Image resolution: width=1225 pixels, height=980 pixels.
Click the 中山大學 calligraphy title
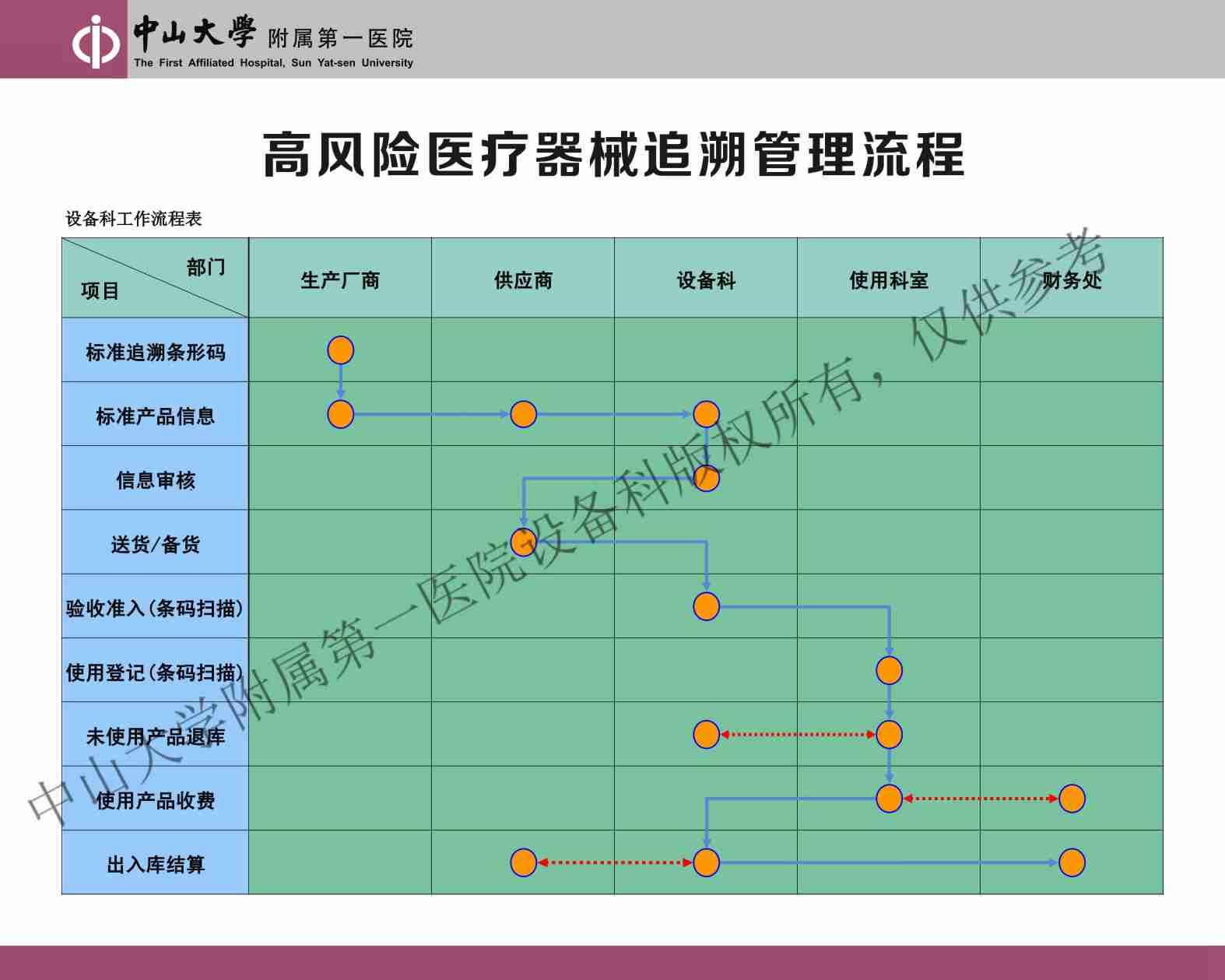pos(194,33)
